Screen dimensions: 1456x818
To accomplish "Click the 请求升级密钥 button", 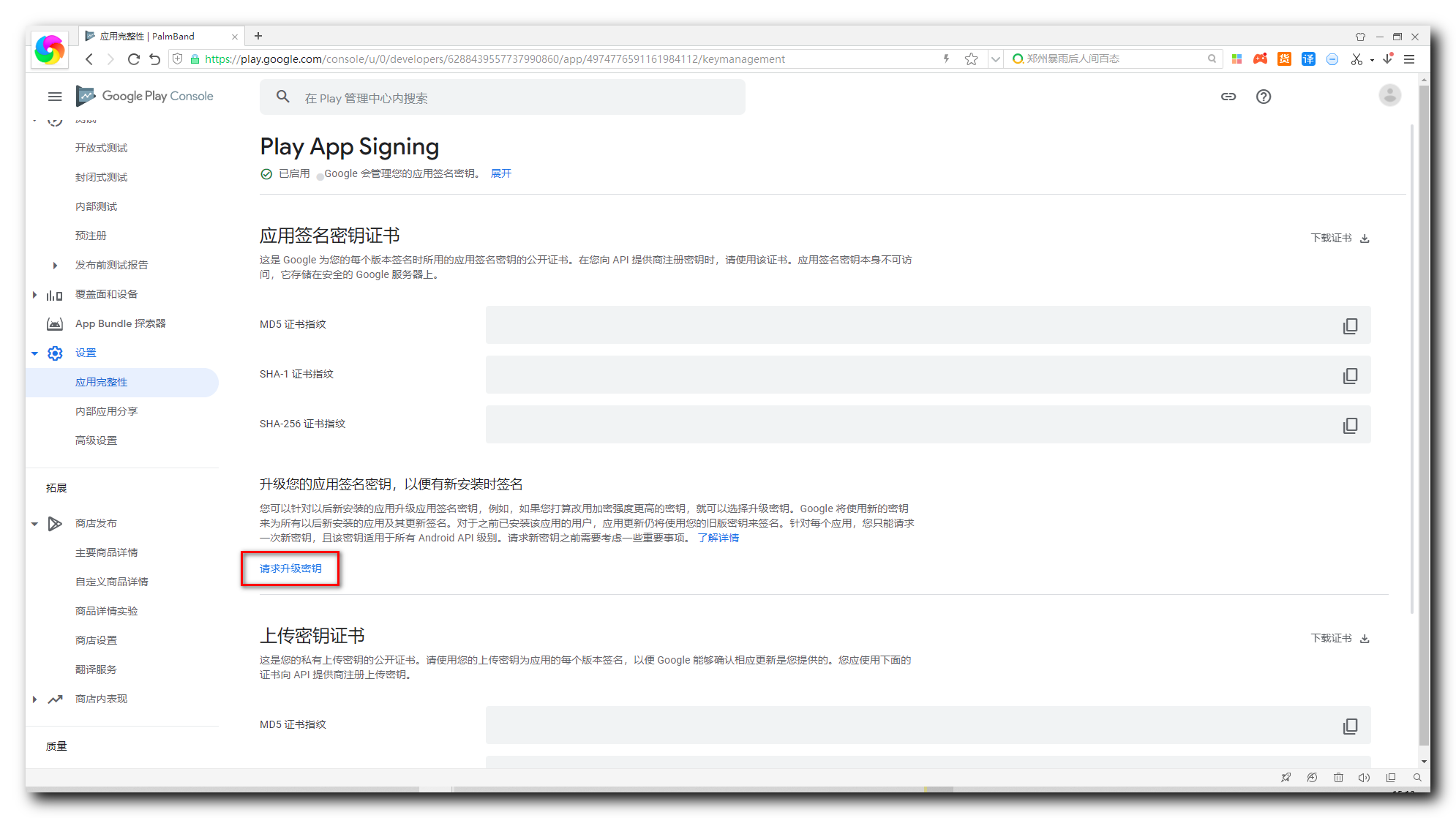I will pyautogui.click(x=290, y=569).
